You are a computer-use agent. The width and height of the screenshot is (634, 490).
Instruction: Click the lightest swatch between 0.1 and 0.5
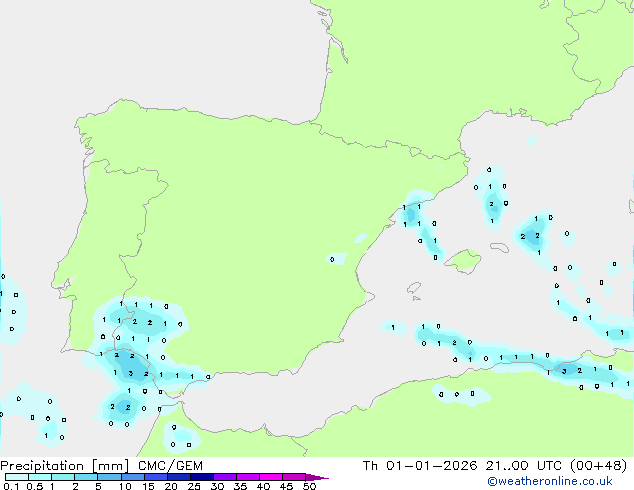click(17, 478)
